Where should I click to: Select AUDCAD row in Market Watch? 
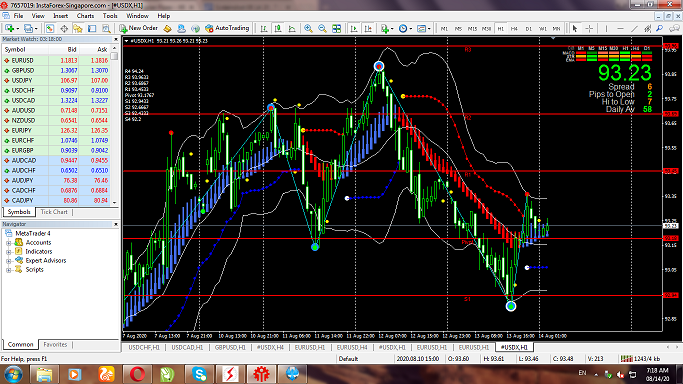(x=56, y=161)
